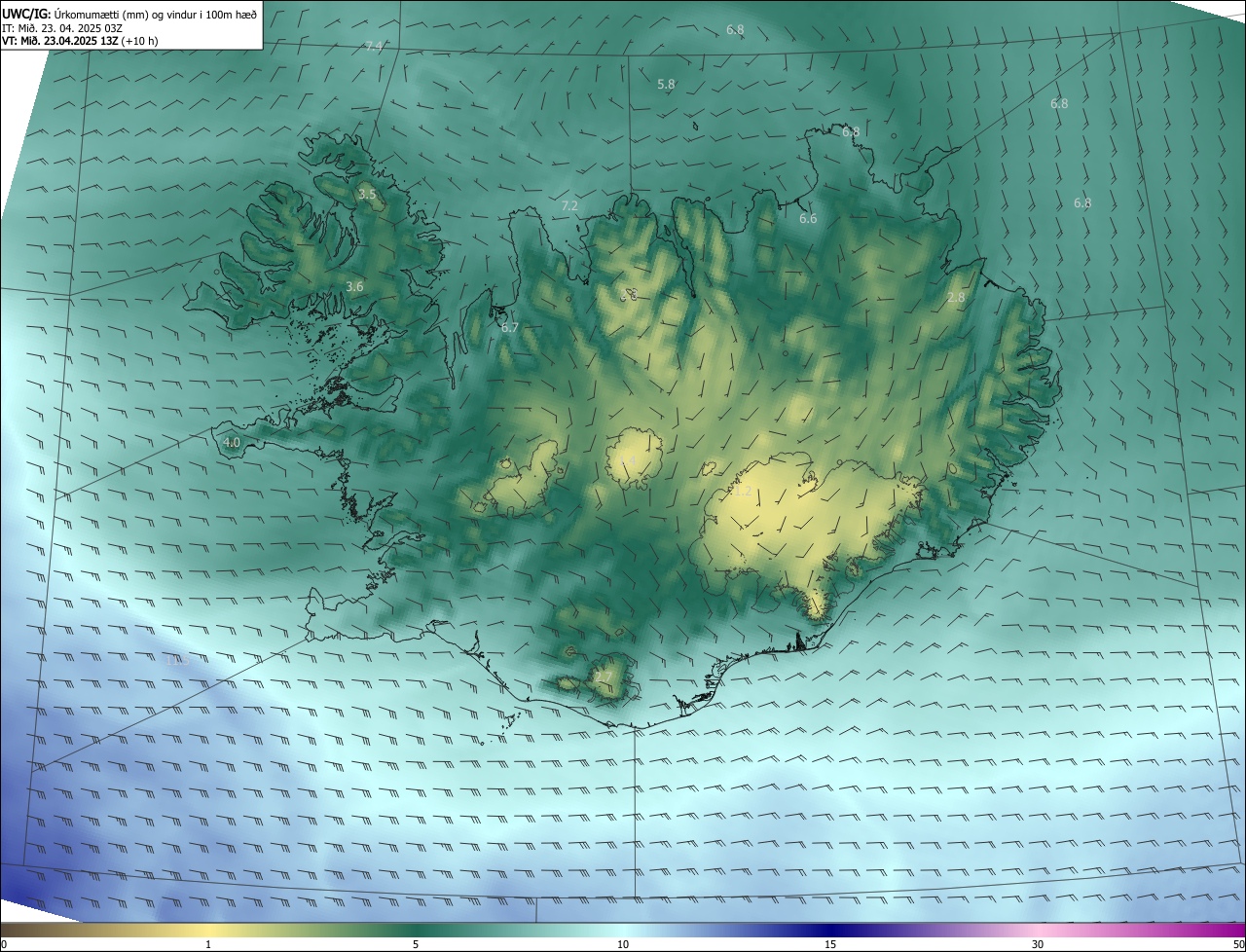Image resolution: width=1246 pixels, height=952 pixels.
Task: Click the 'IT: Mið. 23. 04. 2025 03Z' line
Action: coord(61,28)
